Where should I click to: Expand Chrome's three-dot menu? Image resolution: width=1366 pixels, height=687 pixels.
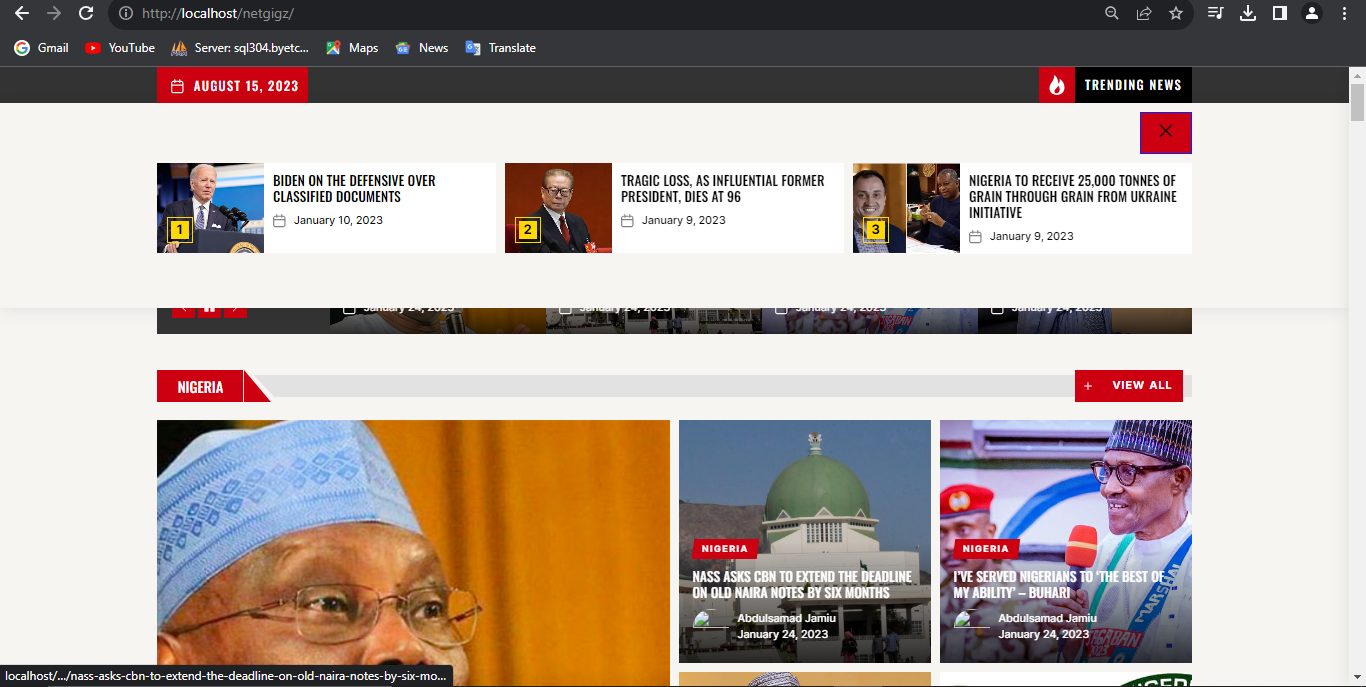click(1344, 13)
